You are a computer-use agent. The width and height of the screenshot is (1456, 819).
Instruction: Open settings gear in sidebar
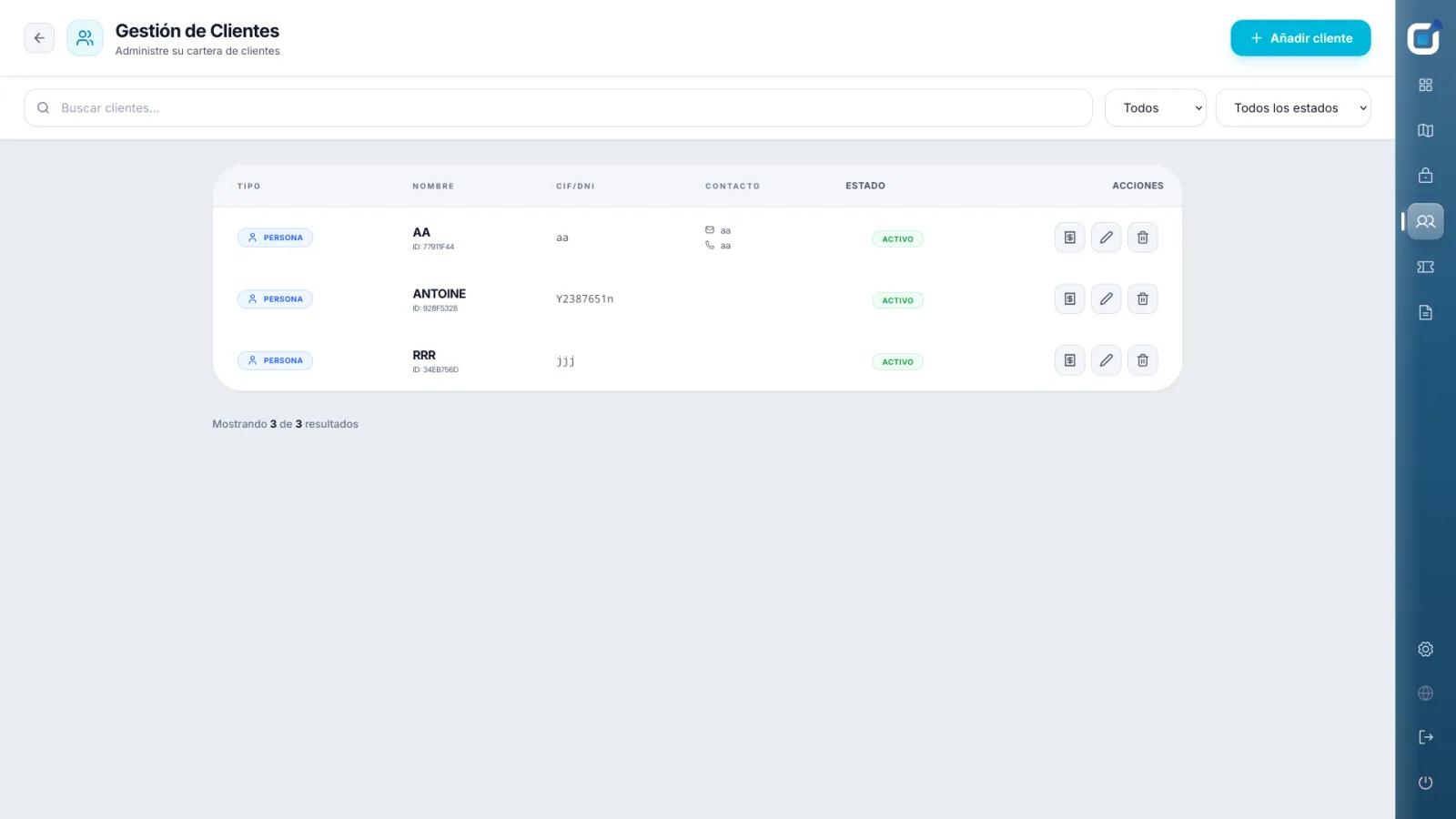coord(1426,649)
